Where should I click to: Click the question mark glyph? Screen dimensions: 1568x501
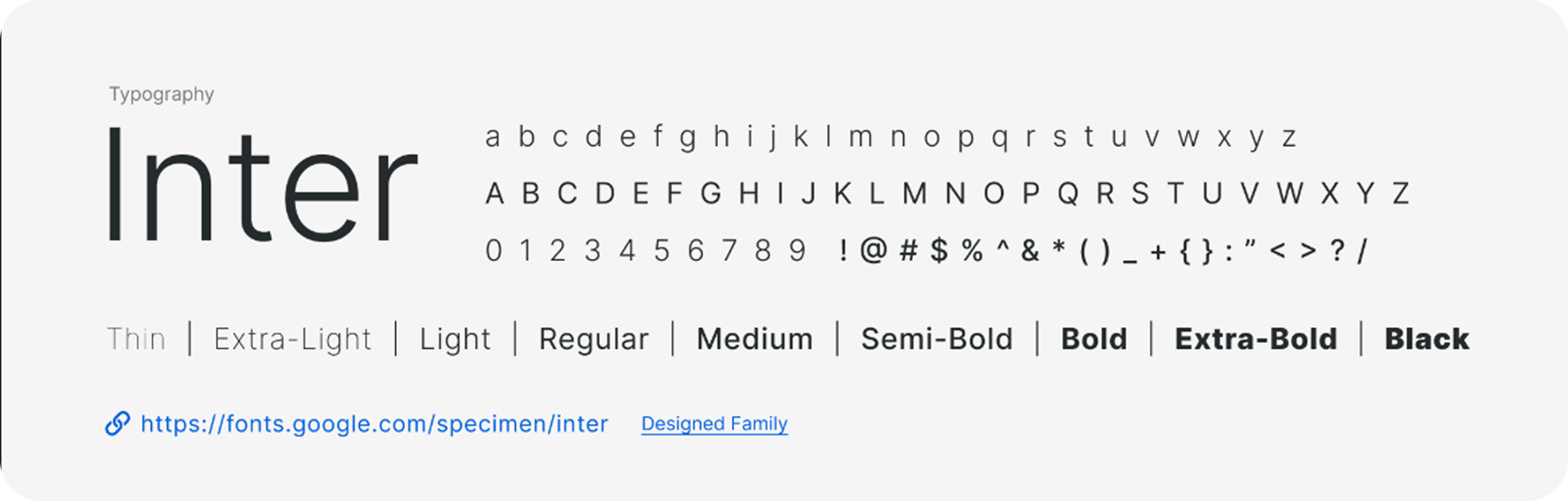1337,250
